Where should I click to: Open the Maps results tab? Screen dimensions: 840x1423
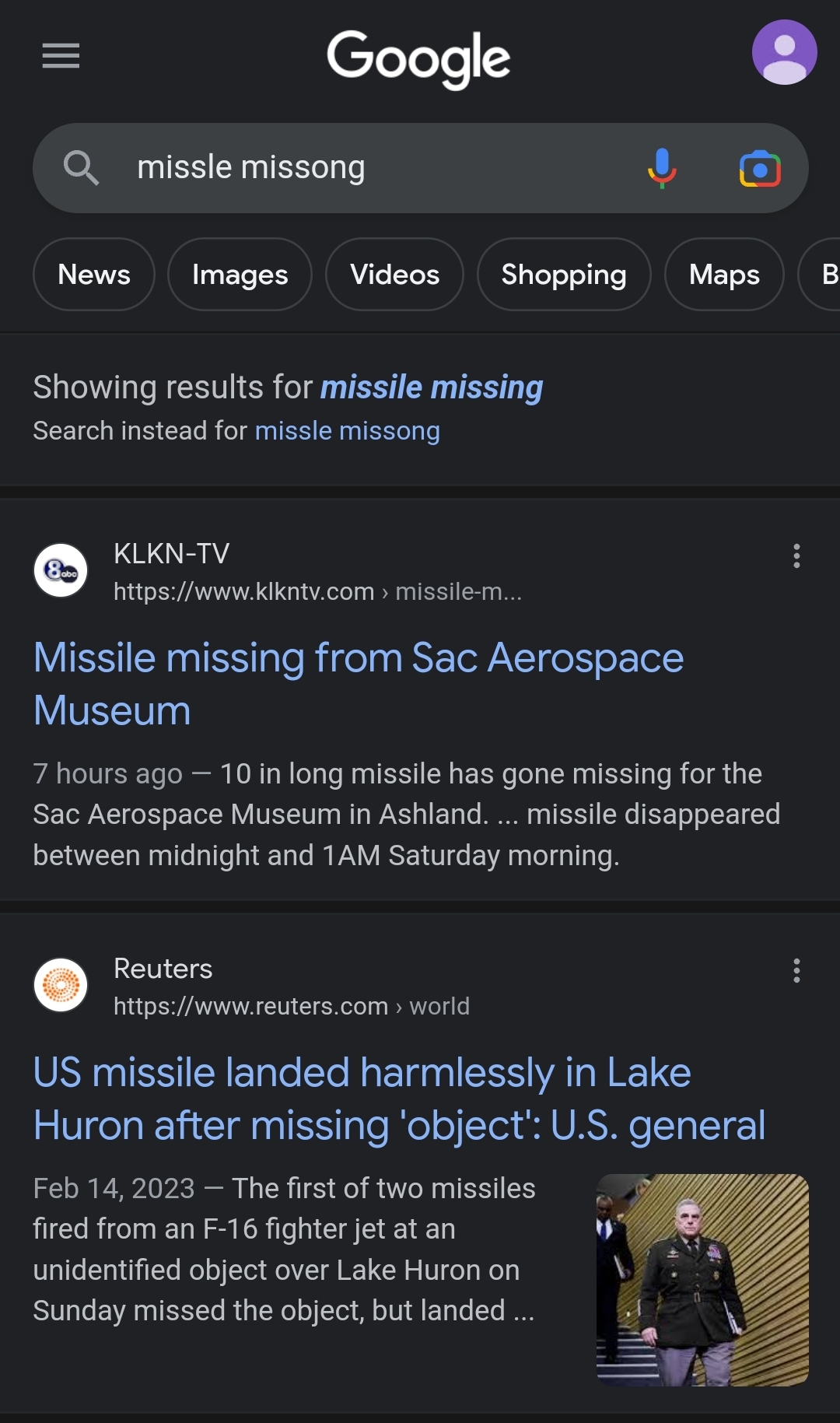pos(724,275)
